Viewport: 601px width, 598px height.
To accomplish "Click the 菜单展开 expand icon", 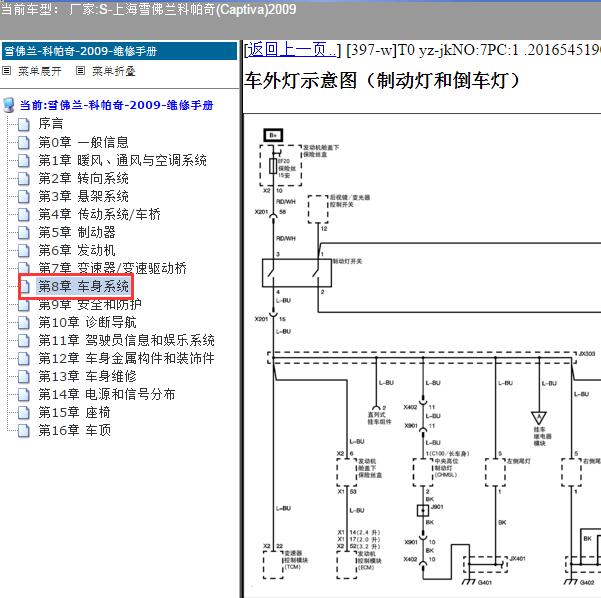I will point(7,71).
